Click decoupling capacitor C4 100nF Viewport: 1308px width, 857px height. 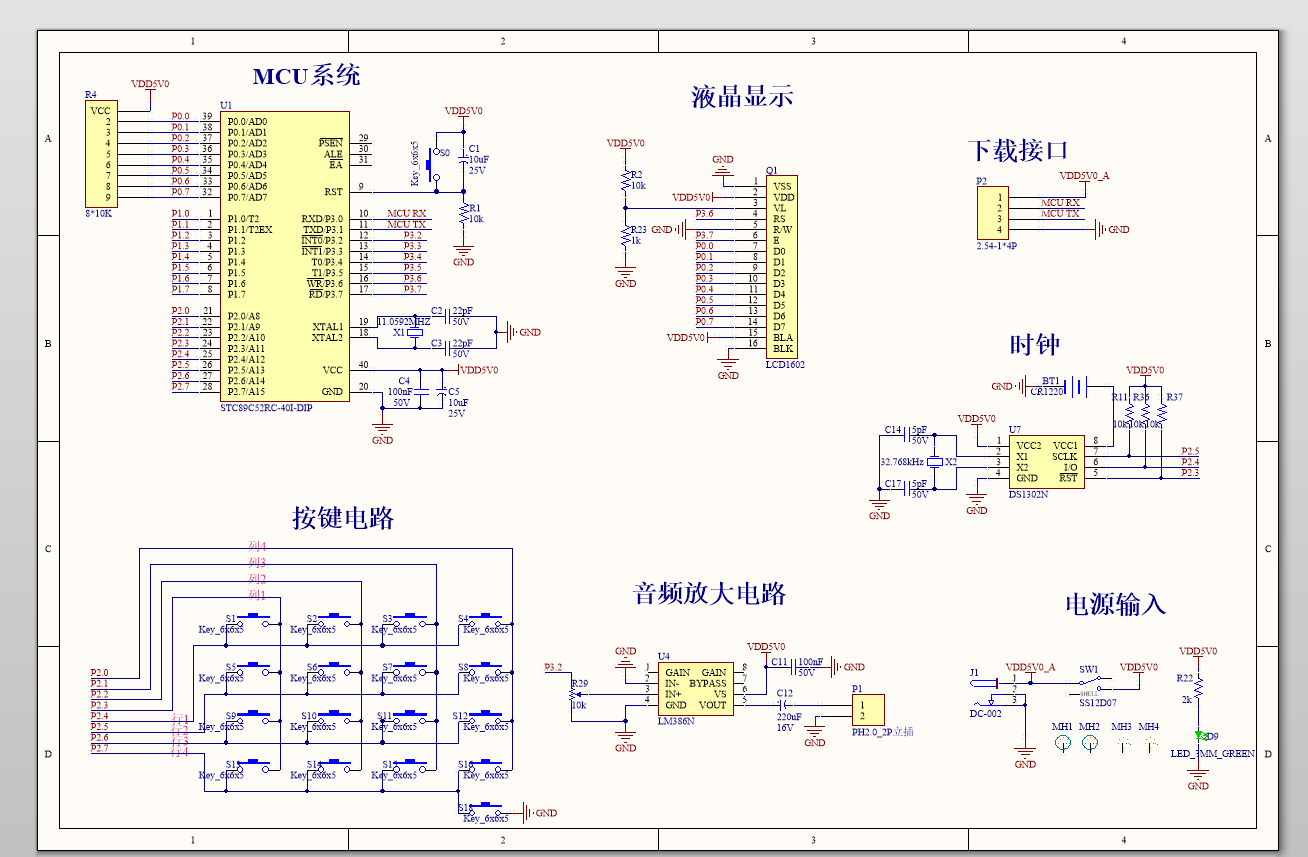coord(421,391)
